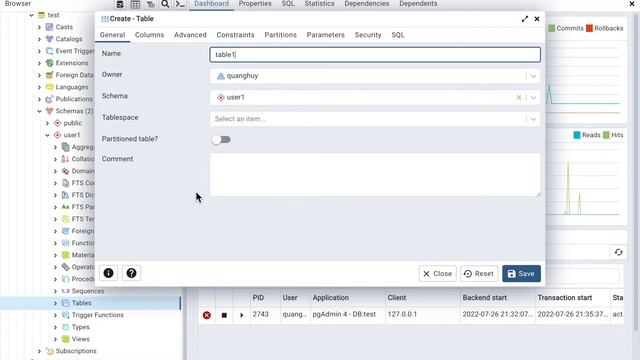Click the Catalogs node icon

click(49, 39)
